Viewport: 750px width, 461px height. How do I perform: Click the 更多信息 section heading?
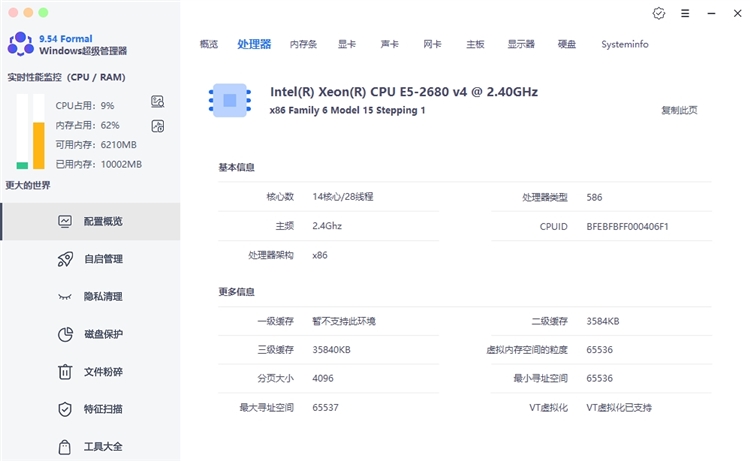coord(236,292)
